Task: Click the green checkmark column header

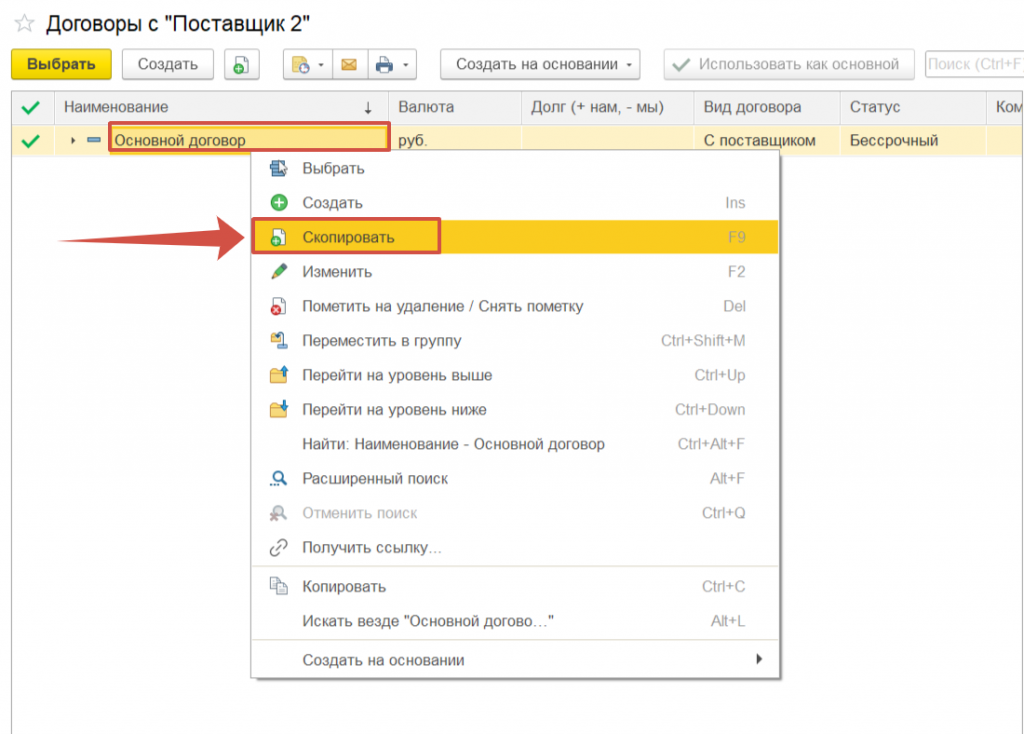Action: (x=30, y=107)
